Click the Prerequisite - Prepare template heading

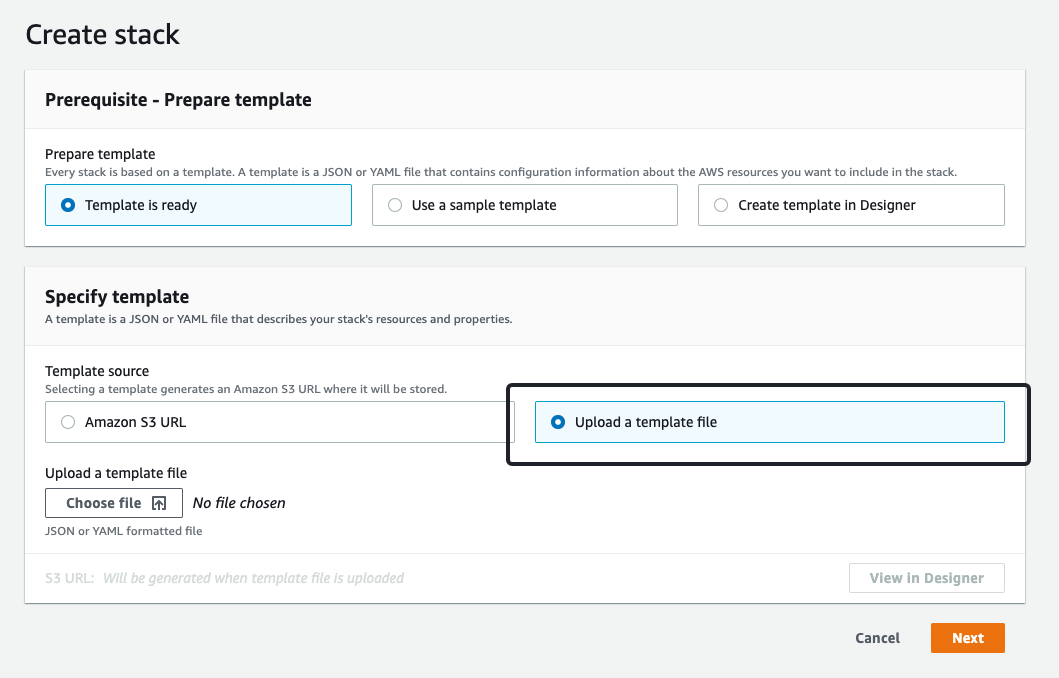[178, 100]
